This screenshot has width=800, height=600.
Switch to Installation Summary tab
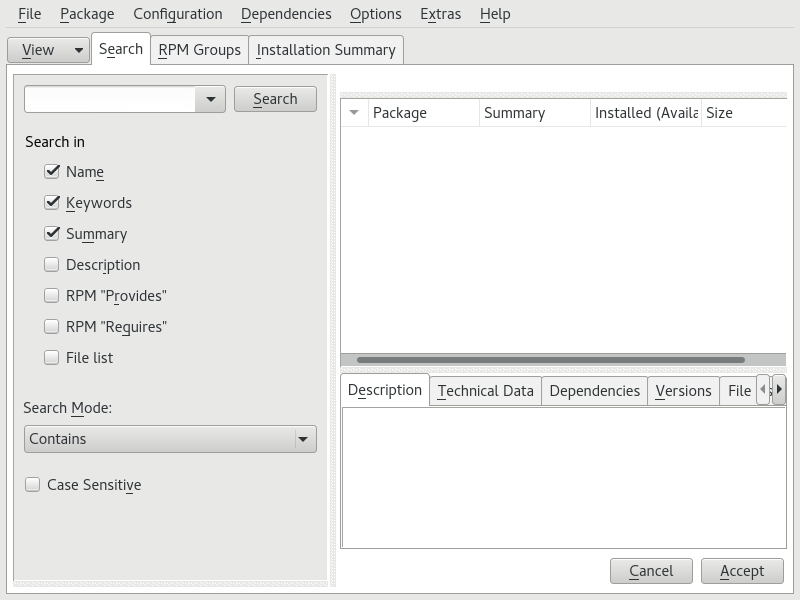pos(326,50)
